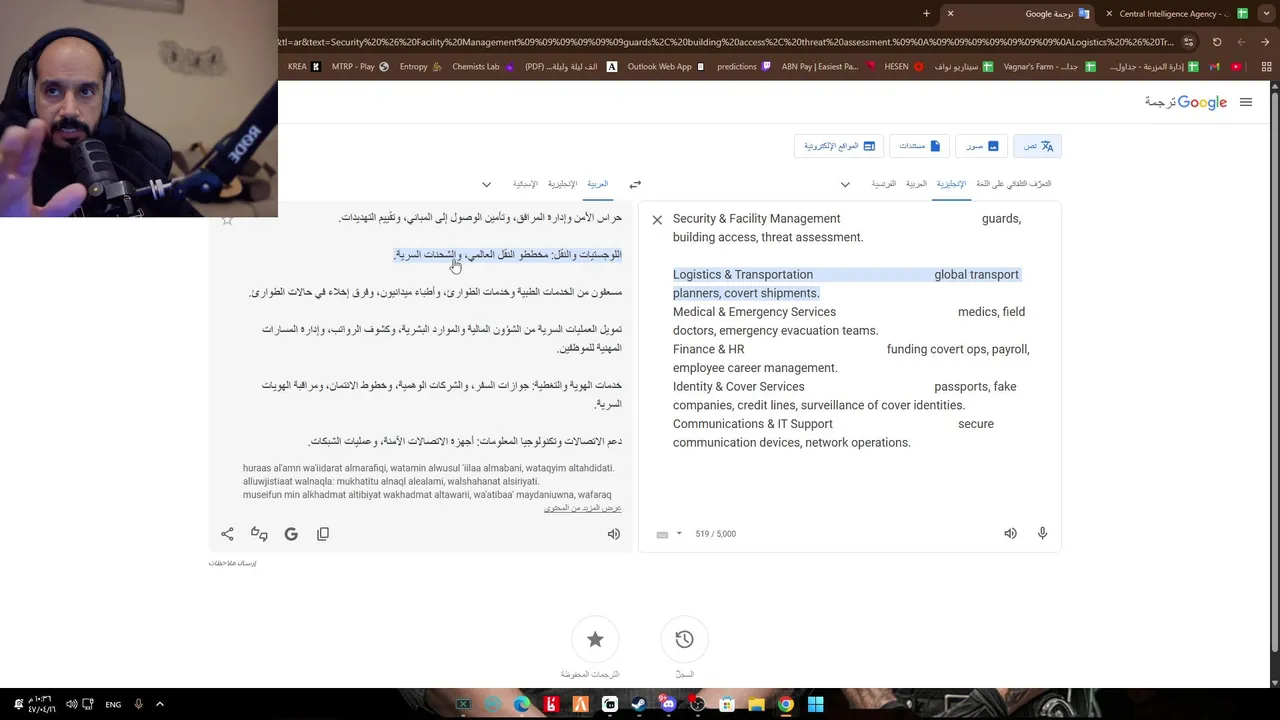Screen dimensions: 1280x720
Task: Rate this translation with thumbs icon
Action: point(259,534)
